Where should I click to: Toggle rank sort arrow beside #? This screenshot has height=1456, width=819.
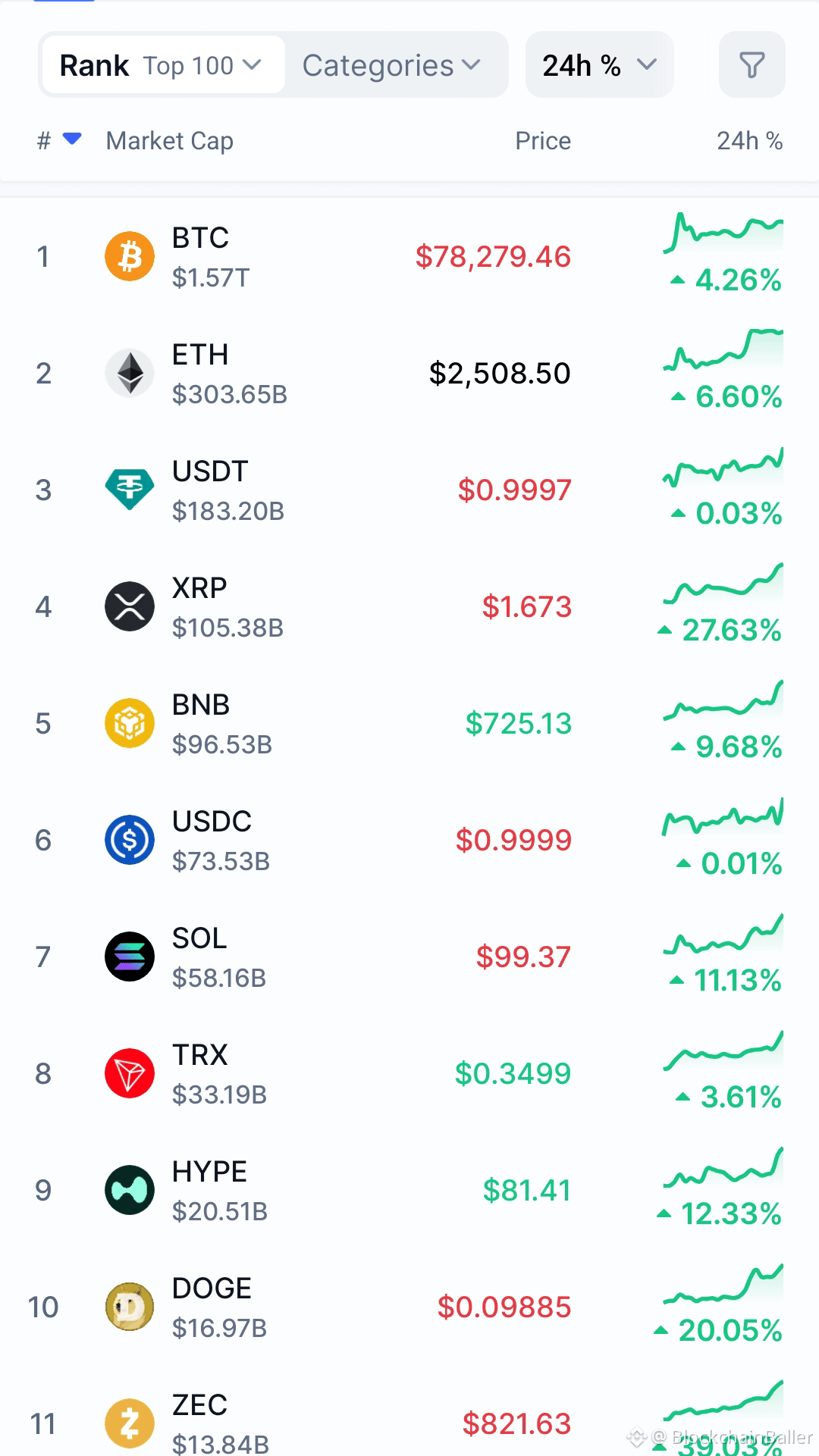click(x=72, y=139)
